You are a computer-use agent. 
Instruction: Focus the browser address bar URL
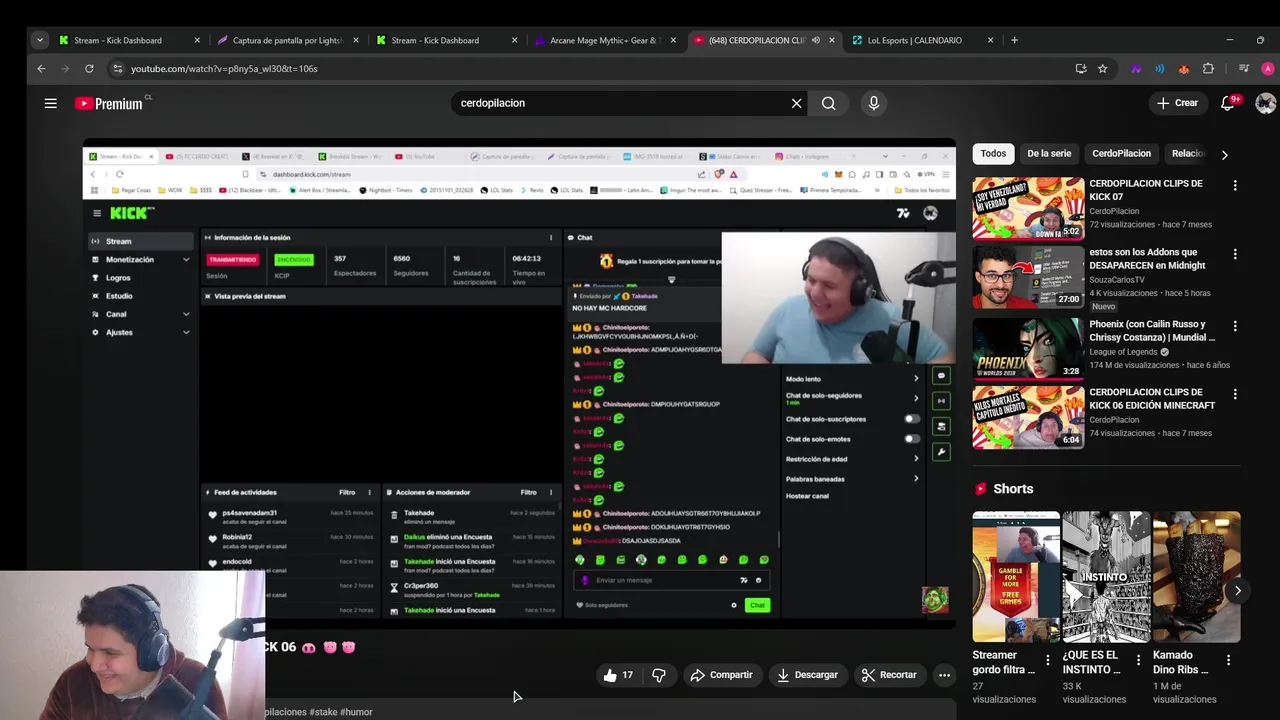(600, 69)
